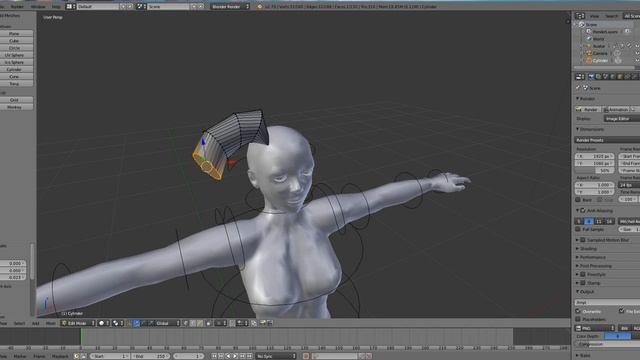640x360 pixels.
Task: Add a Cube mesh from the tool shelf
Action: (14, 41)
